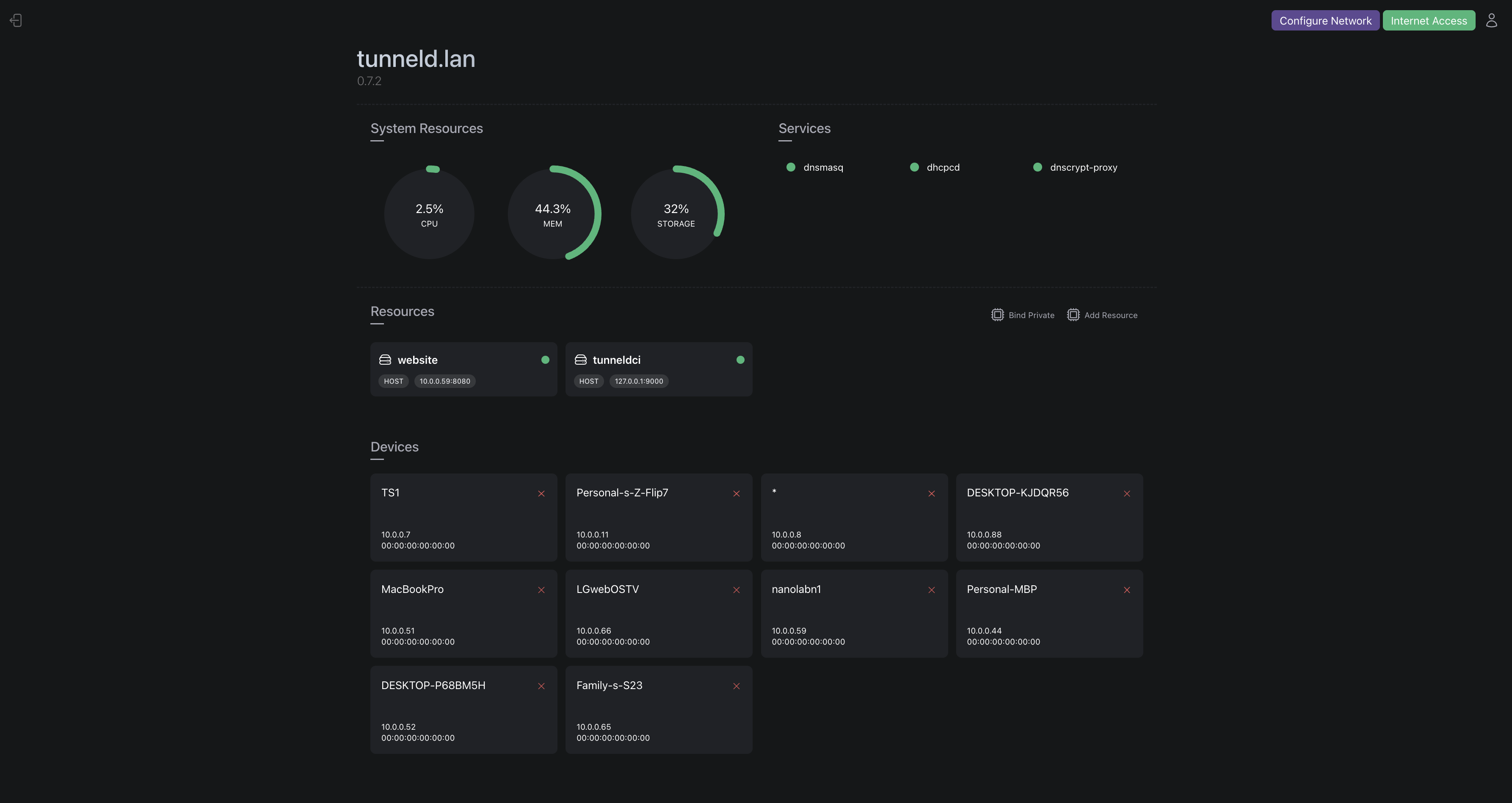Select the HOST tag on website resource
The height and width of the screenshot is (803, 1512).
(393, 381)
